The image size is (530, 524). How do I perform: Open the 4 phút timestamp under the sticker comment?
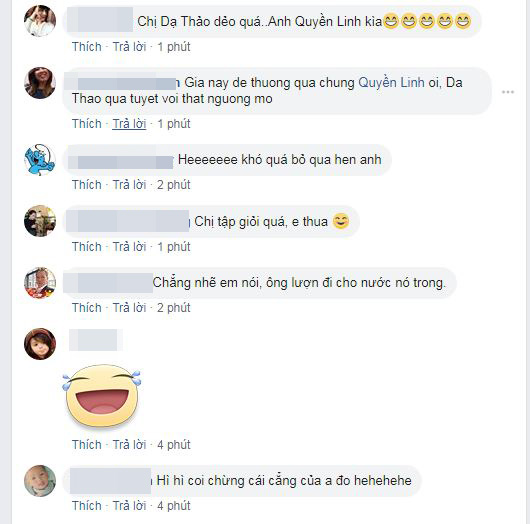coord(174,445)
